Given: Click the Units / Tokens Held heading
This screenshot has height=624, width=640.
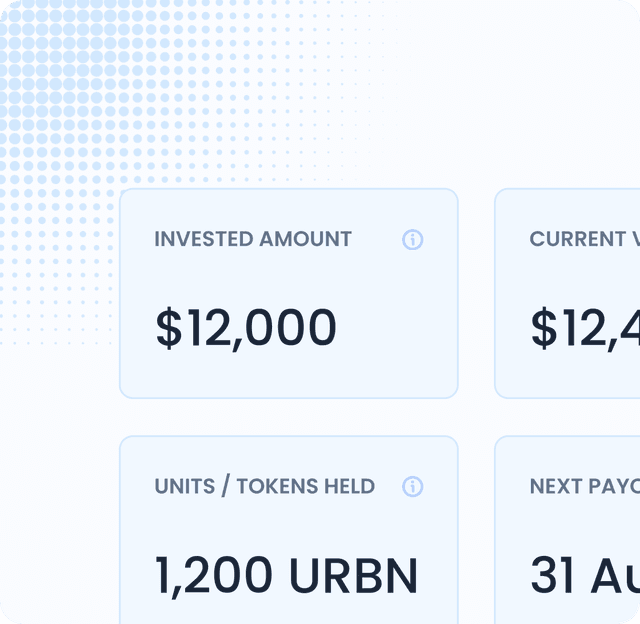Looking at the screenshot, I should coord(265,487).
